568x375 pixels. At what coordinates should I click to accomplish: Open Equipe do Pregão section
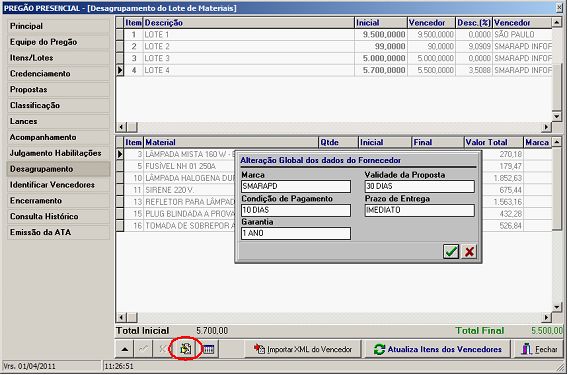[58, 42]
